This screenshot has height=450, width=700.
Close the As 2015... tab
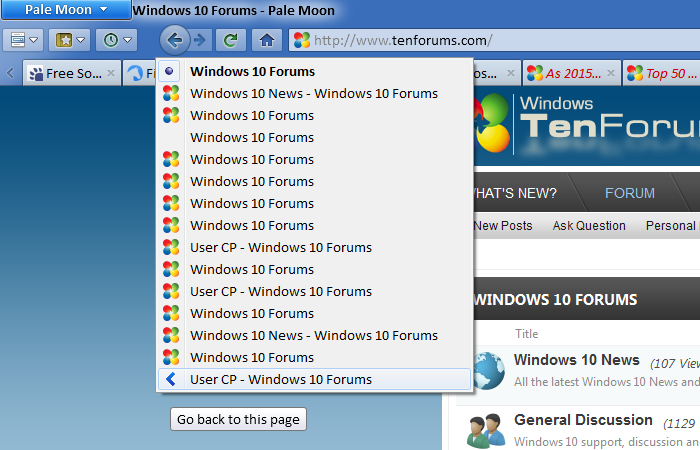pyautogui.click(x=611, y=73)
